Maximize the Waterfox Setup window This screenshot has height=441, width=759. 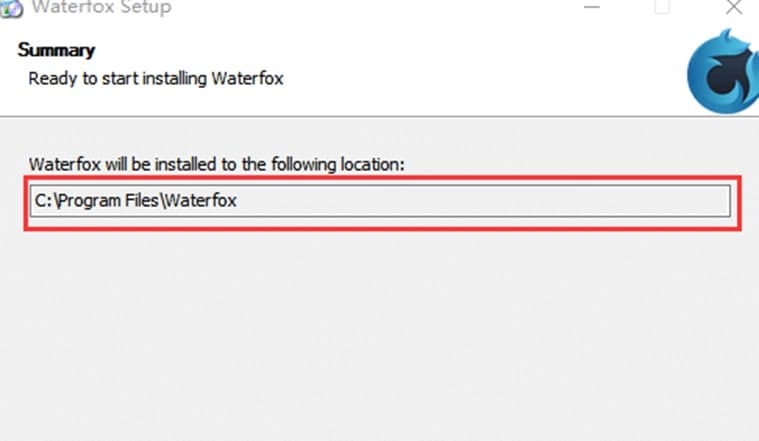[x=662, y=7]
